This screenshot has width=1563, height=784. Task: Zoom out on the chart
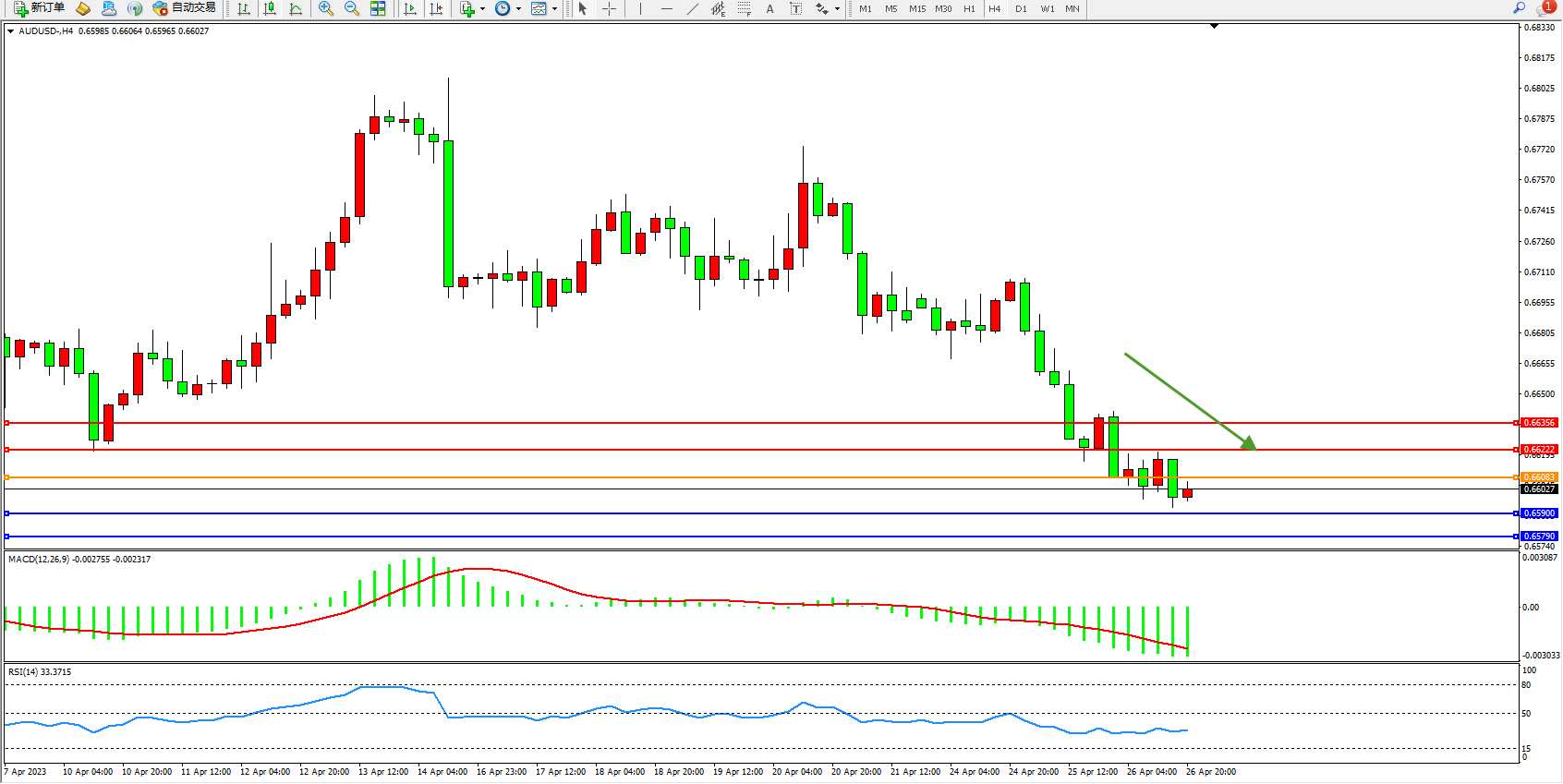coord(351,8)
